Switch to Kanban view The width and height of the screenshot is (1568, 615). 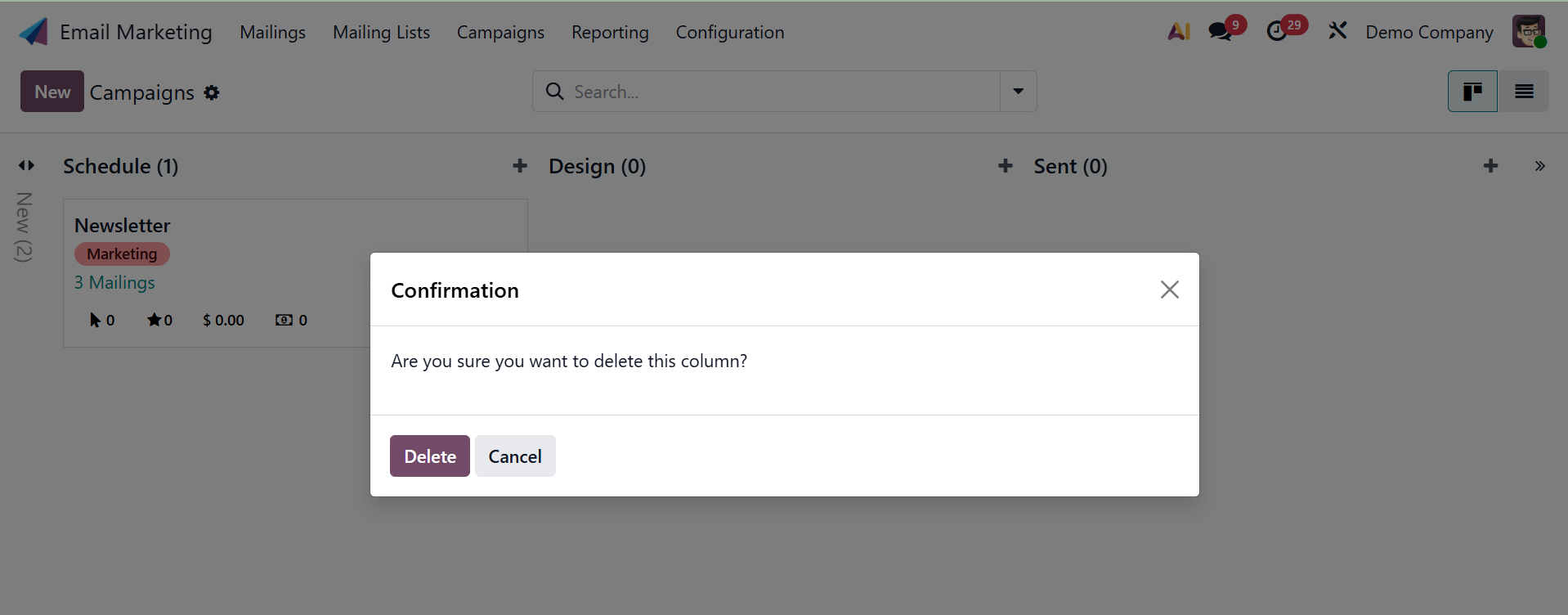[1472, 92]
